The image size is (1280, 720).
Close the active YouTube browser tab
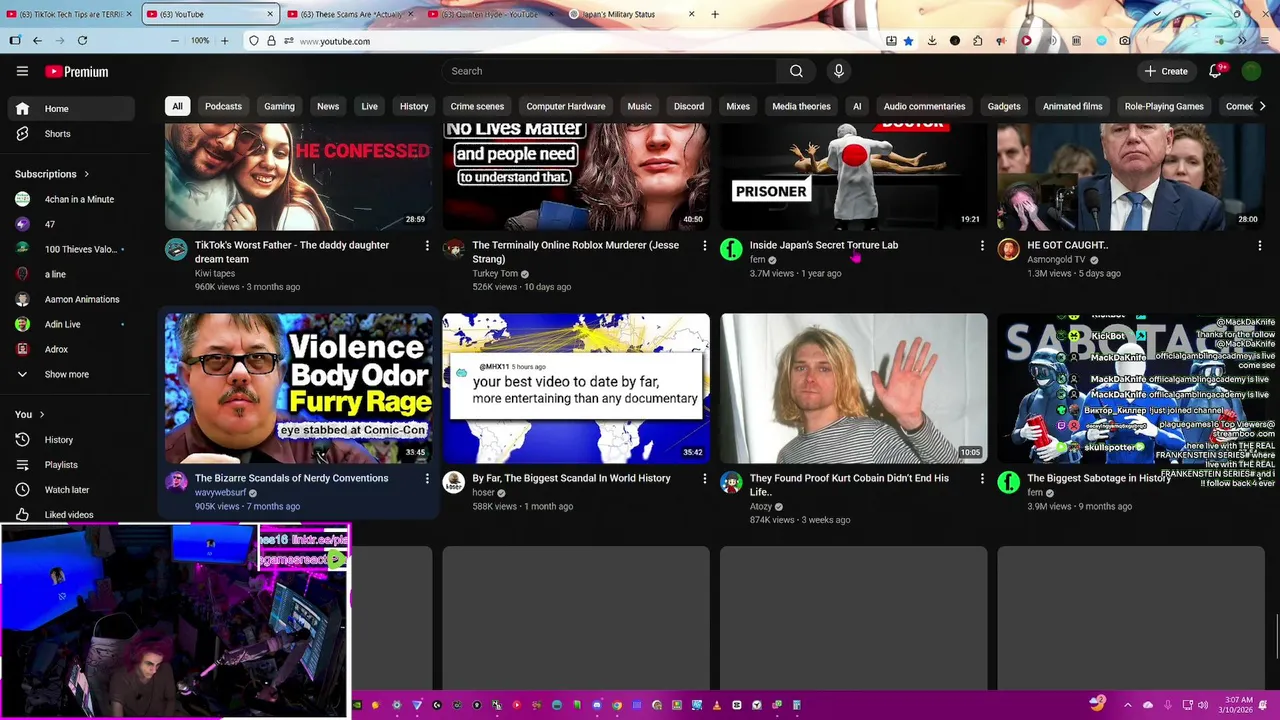(270, 14)
